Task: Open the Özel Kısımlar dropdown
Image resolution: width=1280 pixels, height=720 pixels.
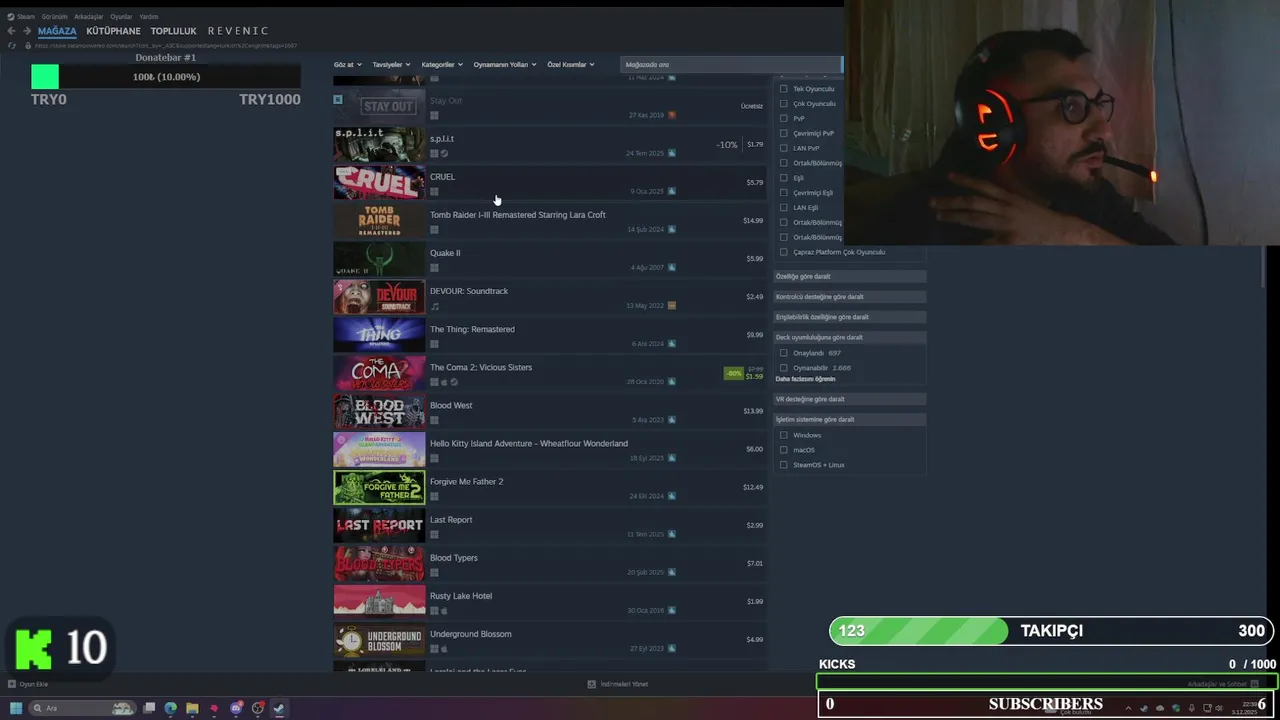Action: pos(571,65)
